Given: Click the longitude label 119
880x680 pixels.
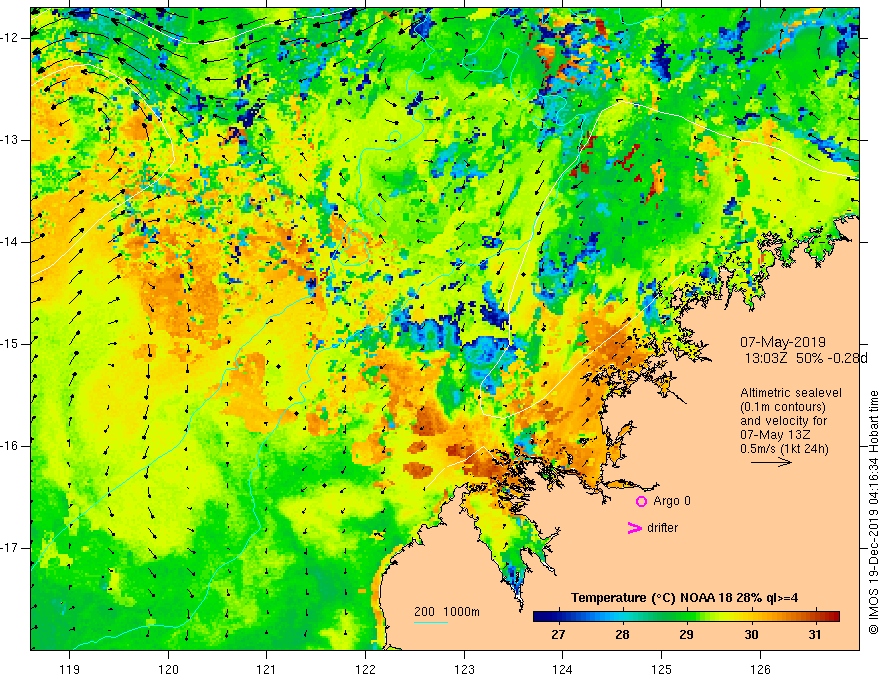Looking at the screenshot, I should pos(70,669).
